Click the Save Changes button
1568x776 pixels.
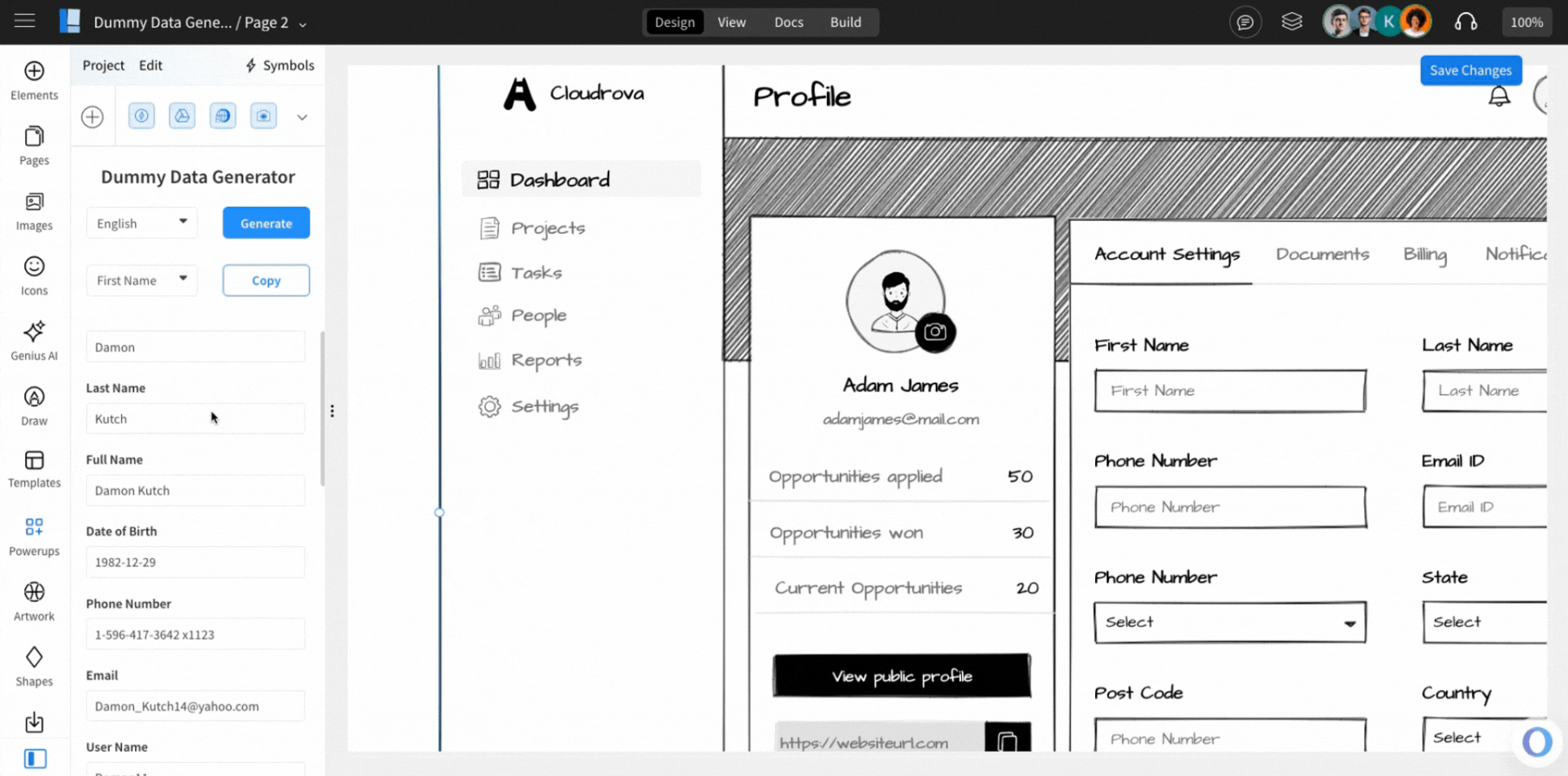tap(1470, 71)
